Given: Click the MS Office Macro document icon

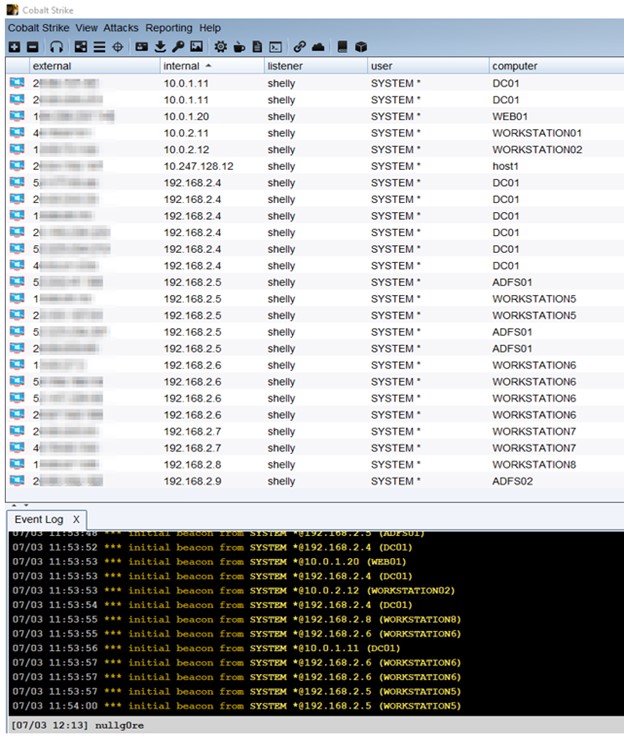Looking at the screenshot, I should click(257, 47).
